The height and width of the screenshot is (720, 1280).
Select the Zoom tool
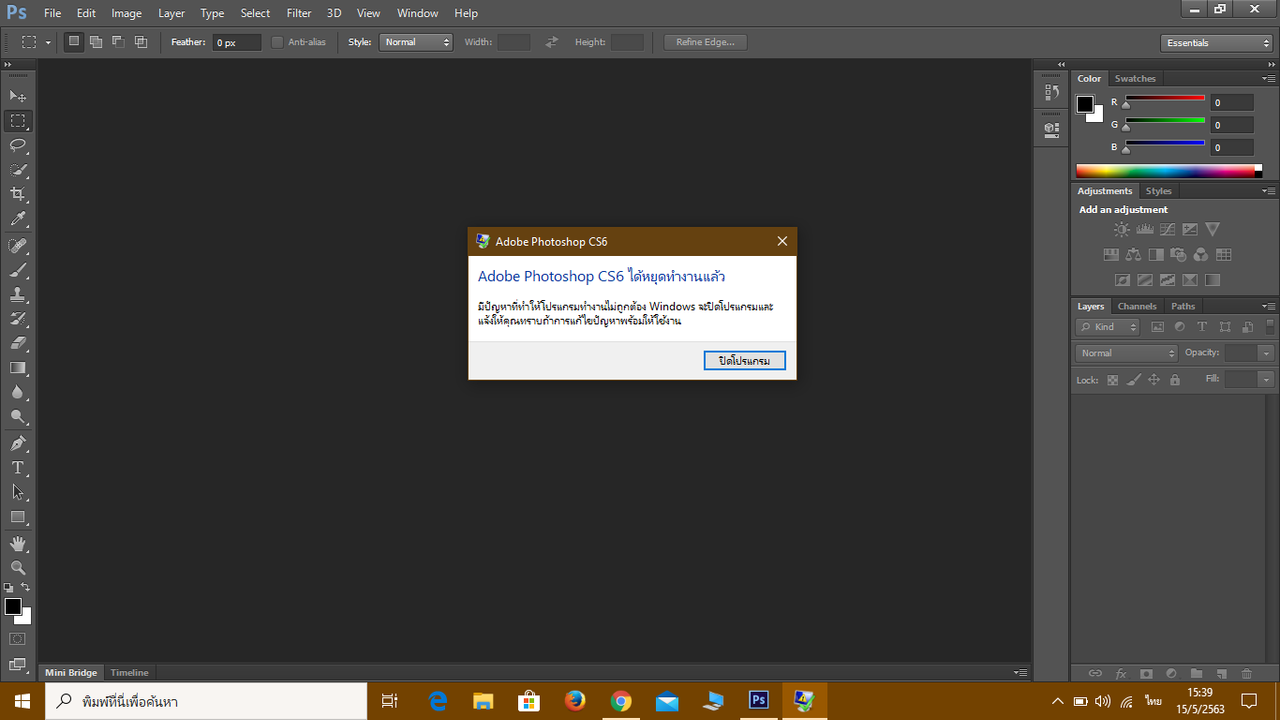[x=18, y=568]
